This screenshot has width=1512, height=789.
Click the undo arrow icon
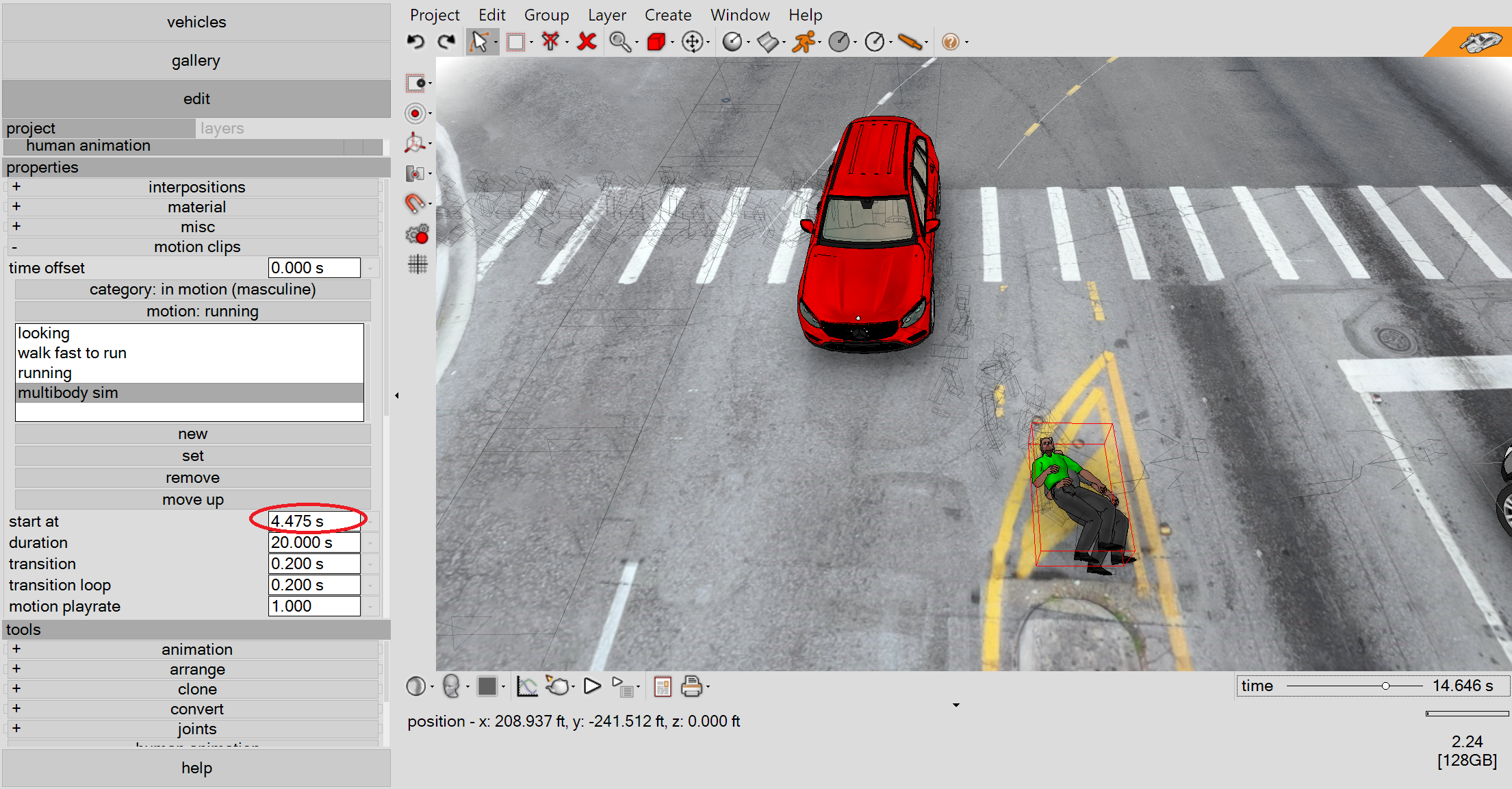pyautogui.click(x=415, y=42)
